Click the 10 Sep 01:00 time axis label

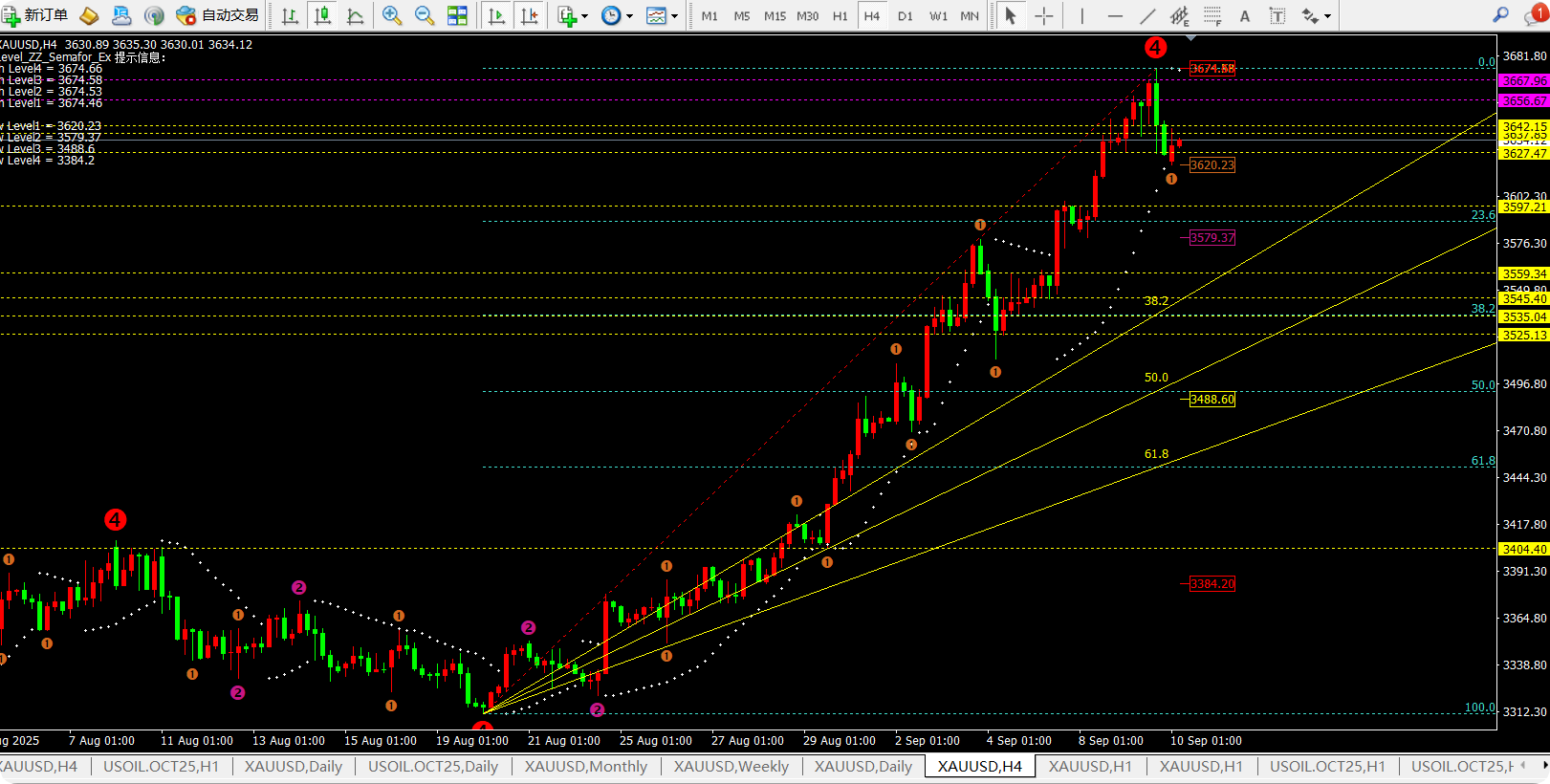click(x=1206, y=740)
